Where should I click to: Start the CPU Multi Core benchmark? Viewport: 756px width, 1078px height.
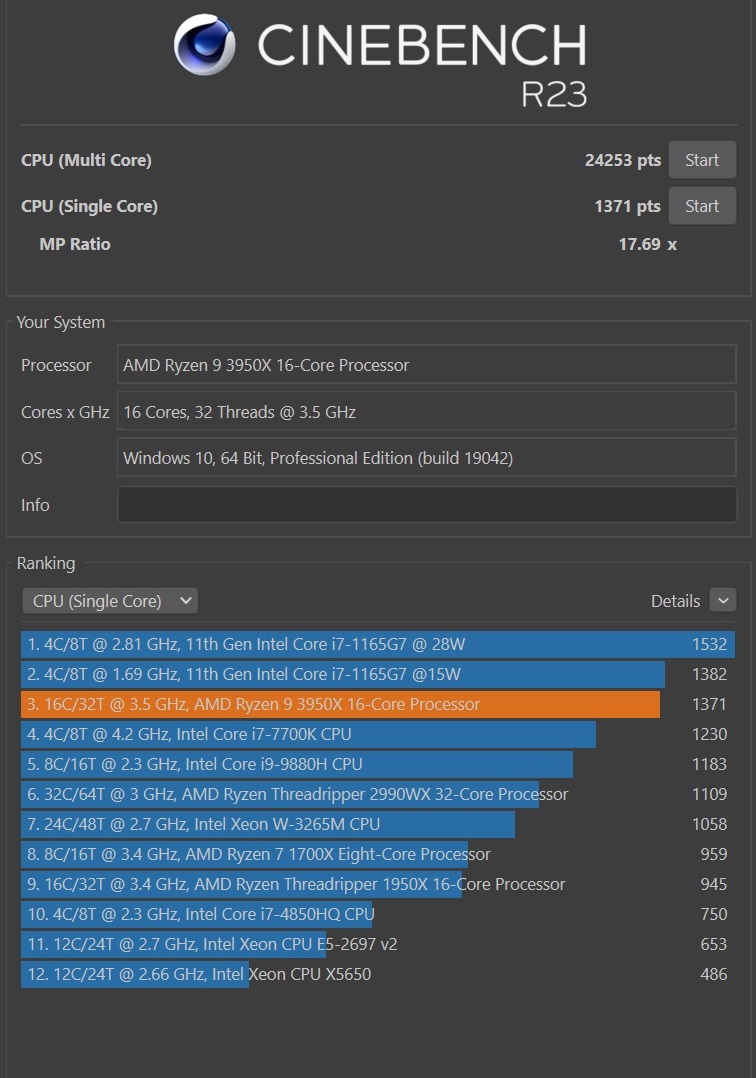[x=701, y=160]
